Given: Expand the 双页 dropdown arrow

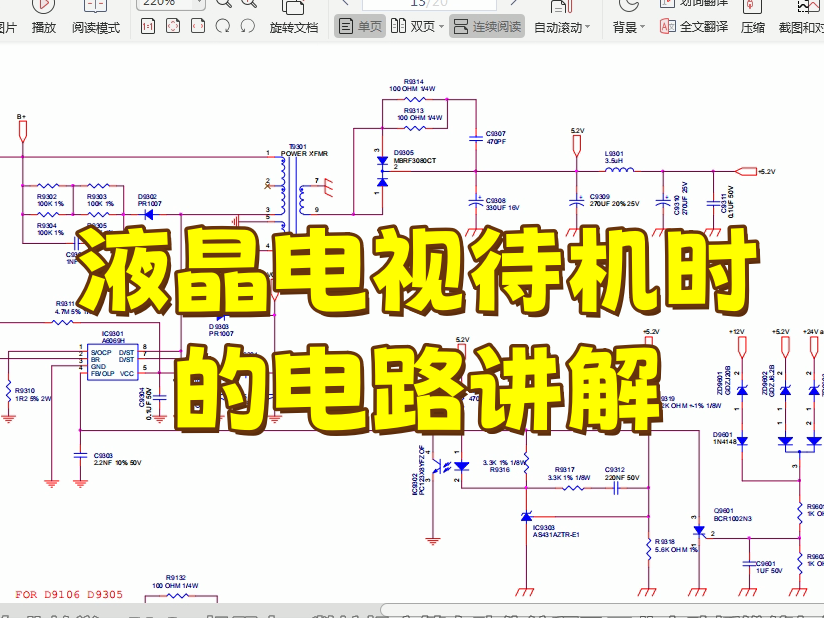Looking at the screenshot, I should point(441,27).
